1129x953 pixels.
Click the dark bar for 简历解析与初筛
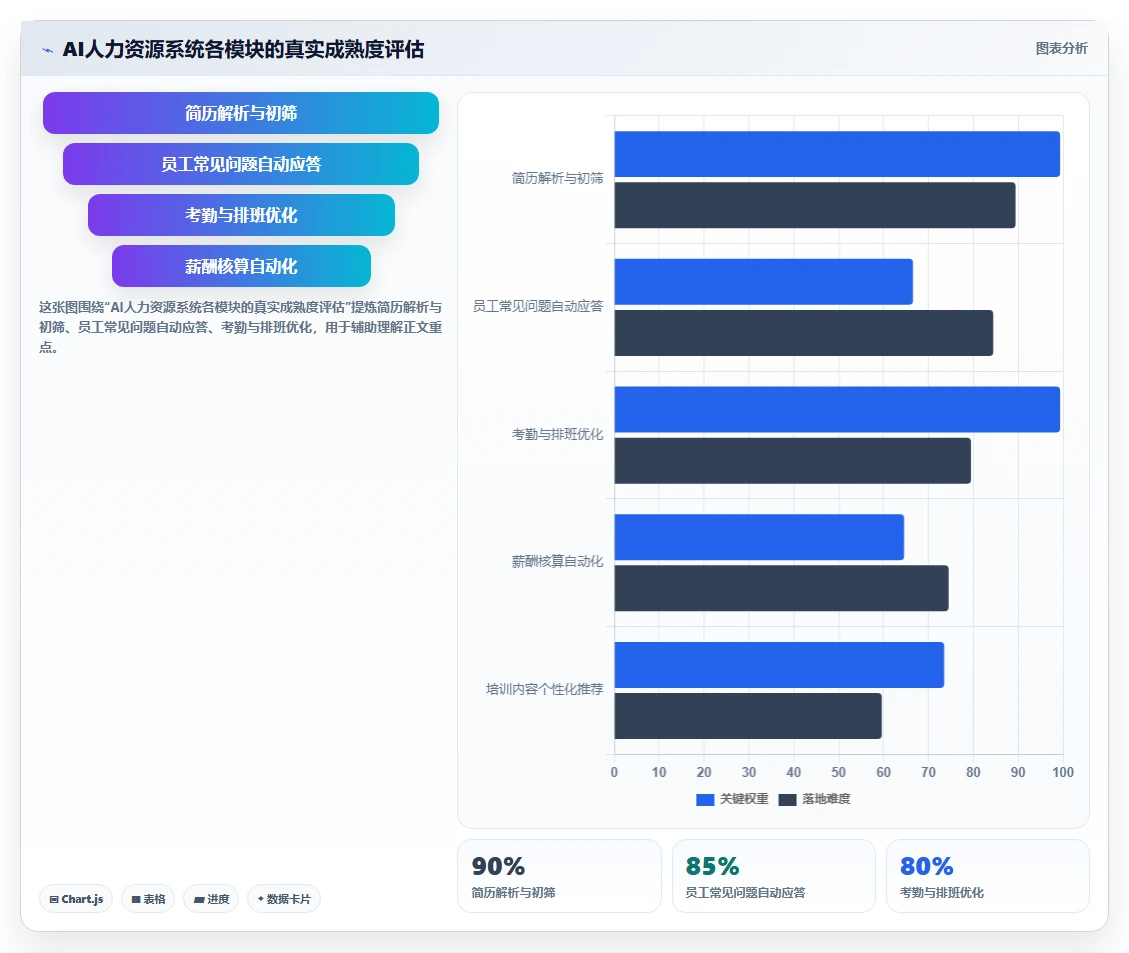[x=814, y=205]
